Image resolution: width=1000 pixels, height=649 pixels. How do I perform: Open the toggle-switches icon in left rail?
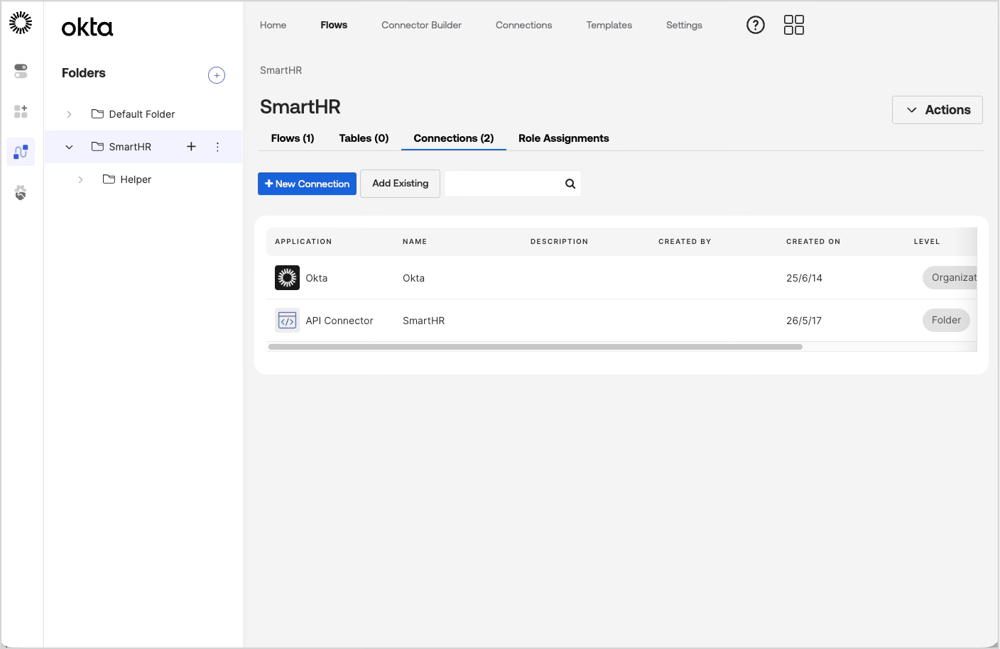tap(20, 71)
